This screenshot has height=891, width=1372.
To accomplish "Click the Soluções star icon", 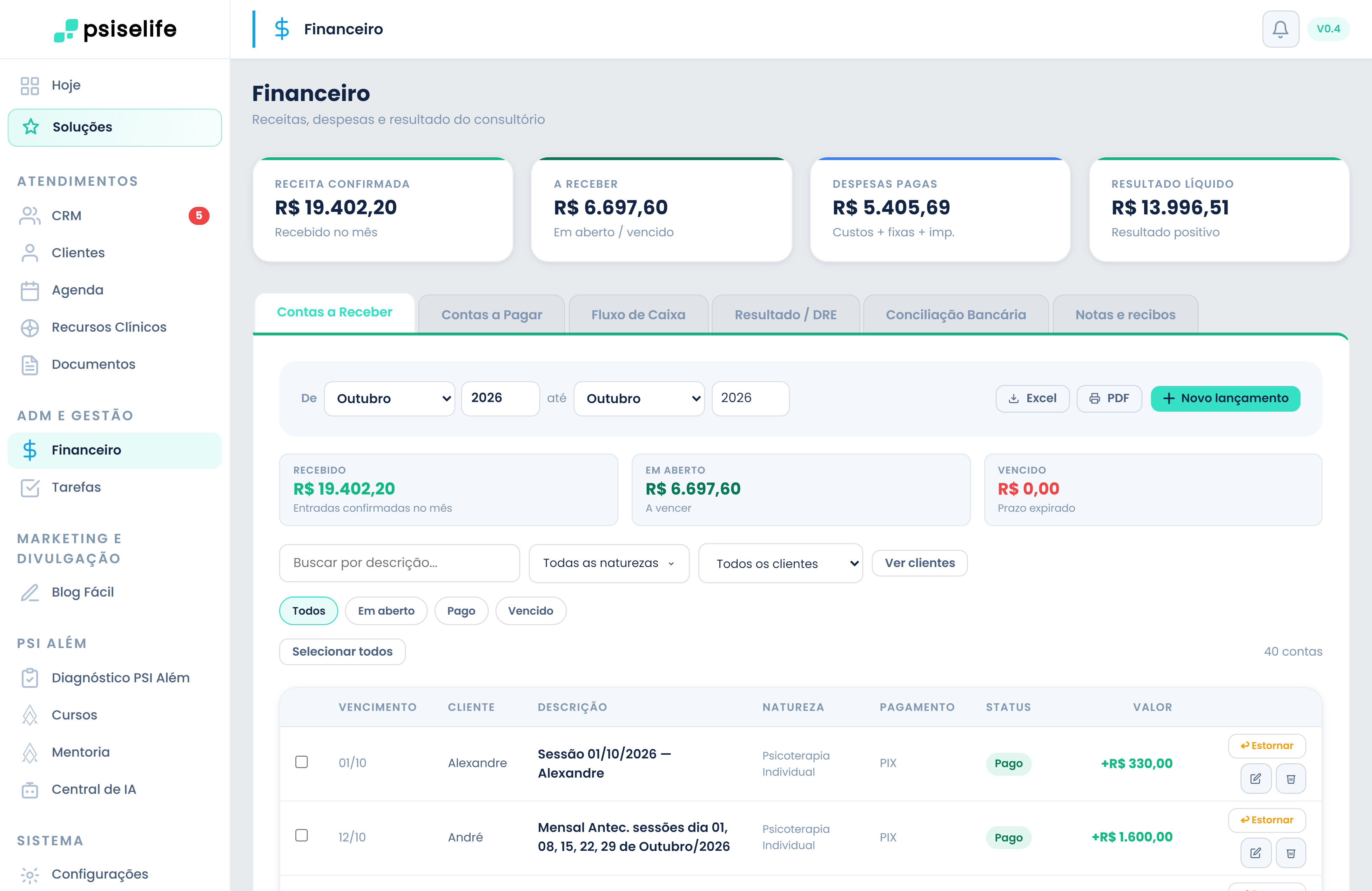I will coord(30,127).
